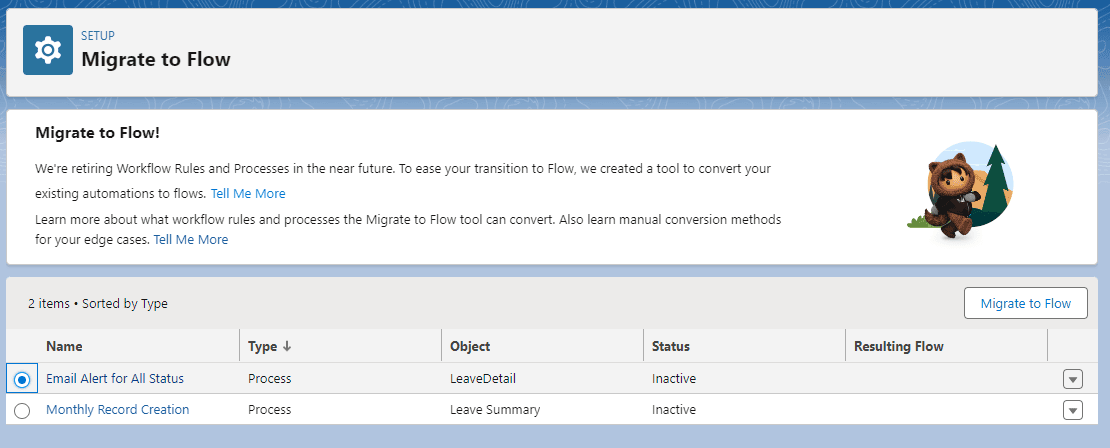1110x448 pixels.
Task: Click the Object column header
Action: 470,346
